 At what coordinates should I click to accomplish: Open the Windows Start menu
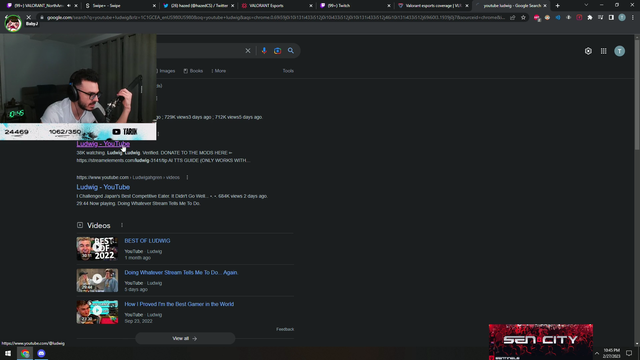coord(8,353)
